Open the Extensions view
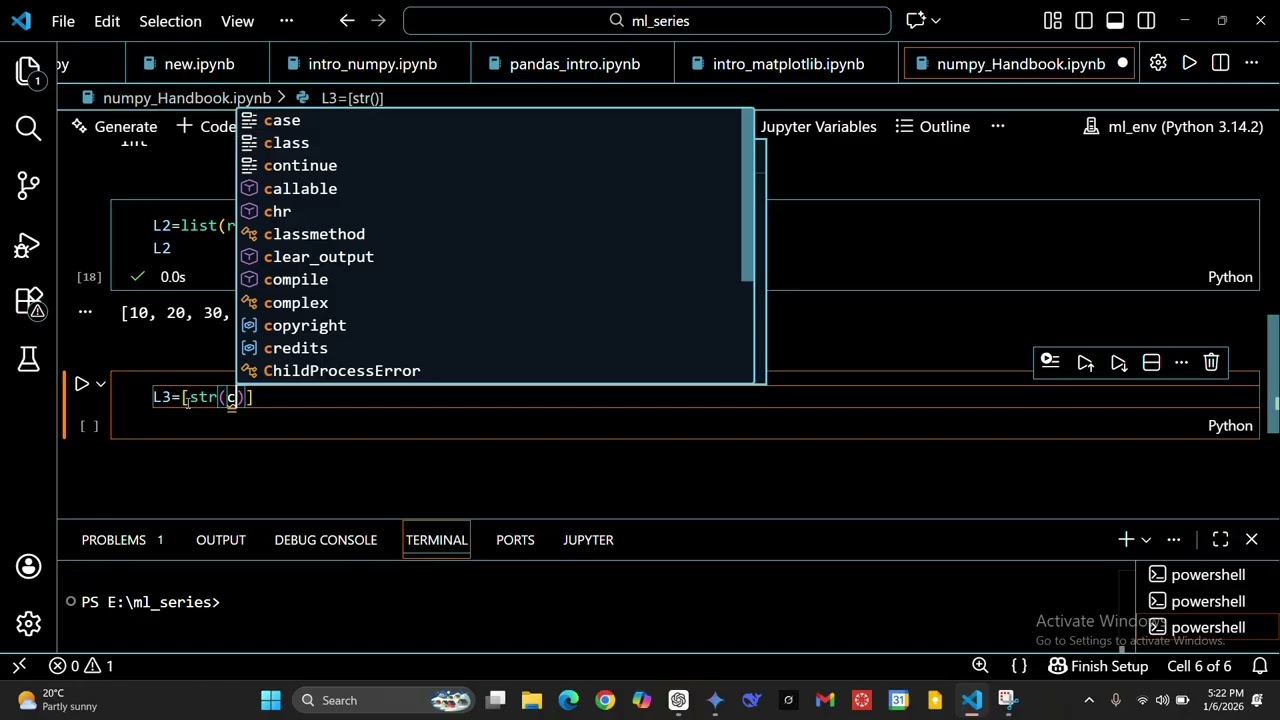Screen dimensions: 1280x720 point(28,301)
